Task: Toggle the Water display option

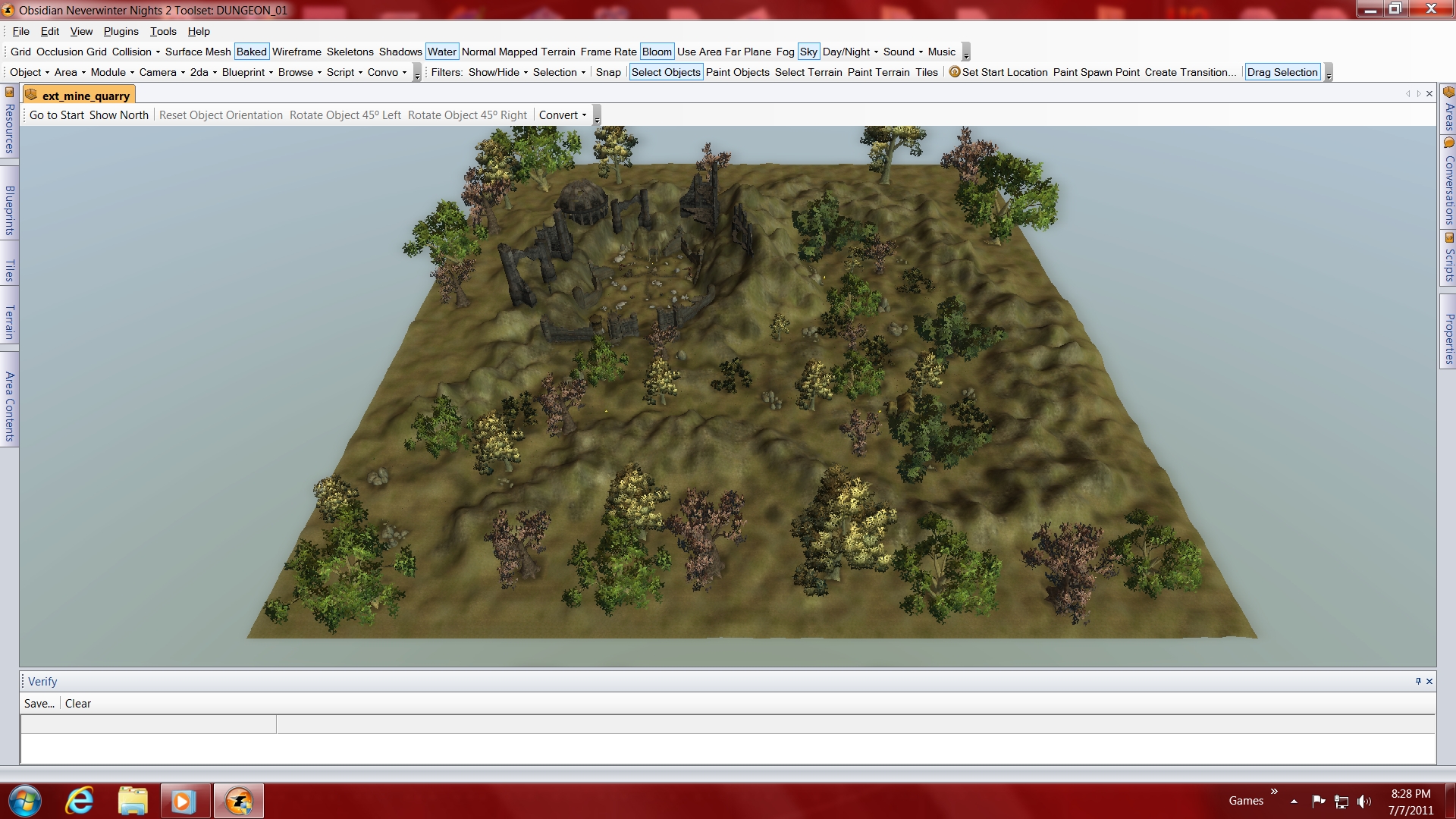Action: tap(441, 52)
